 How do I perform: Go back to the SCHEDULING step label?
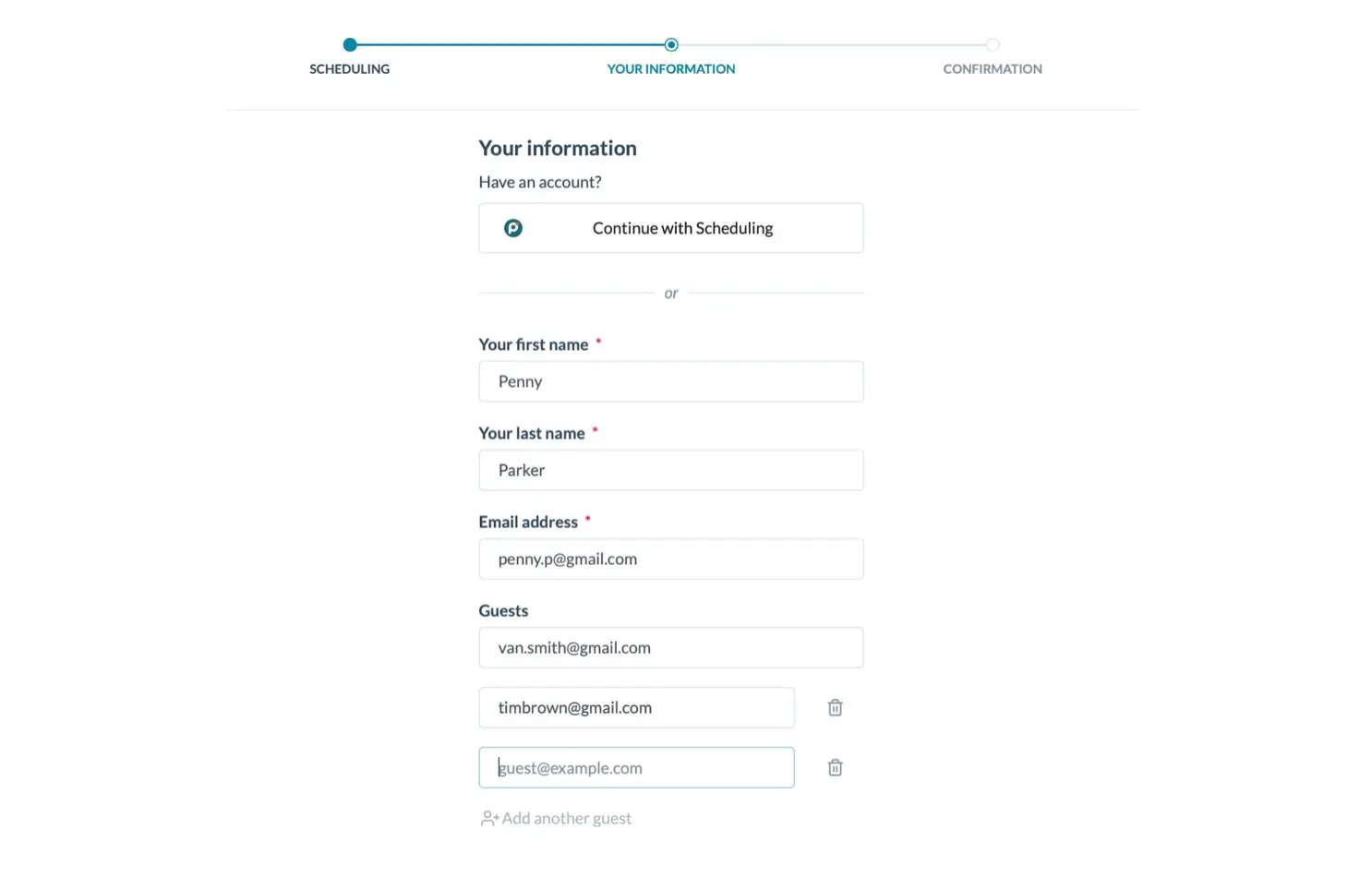(350, 69)
